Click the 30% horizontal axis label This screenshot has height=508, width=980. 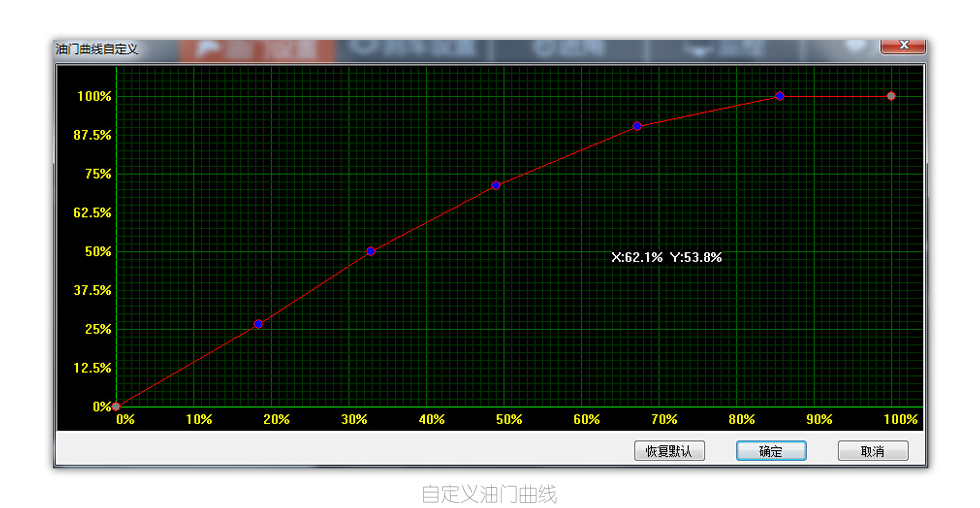[354, 419]
